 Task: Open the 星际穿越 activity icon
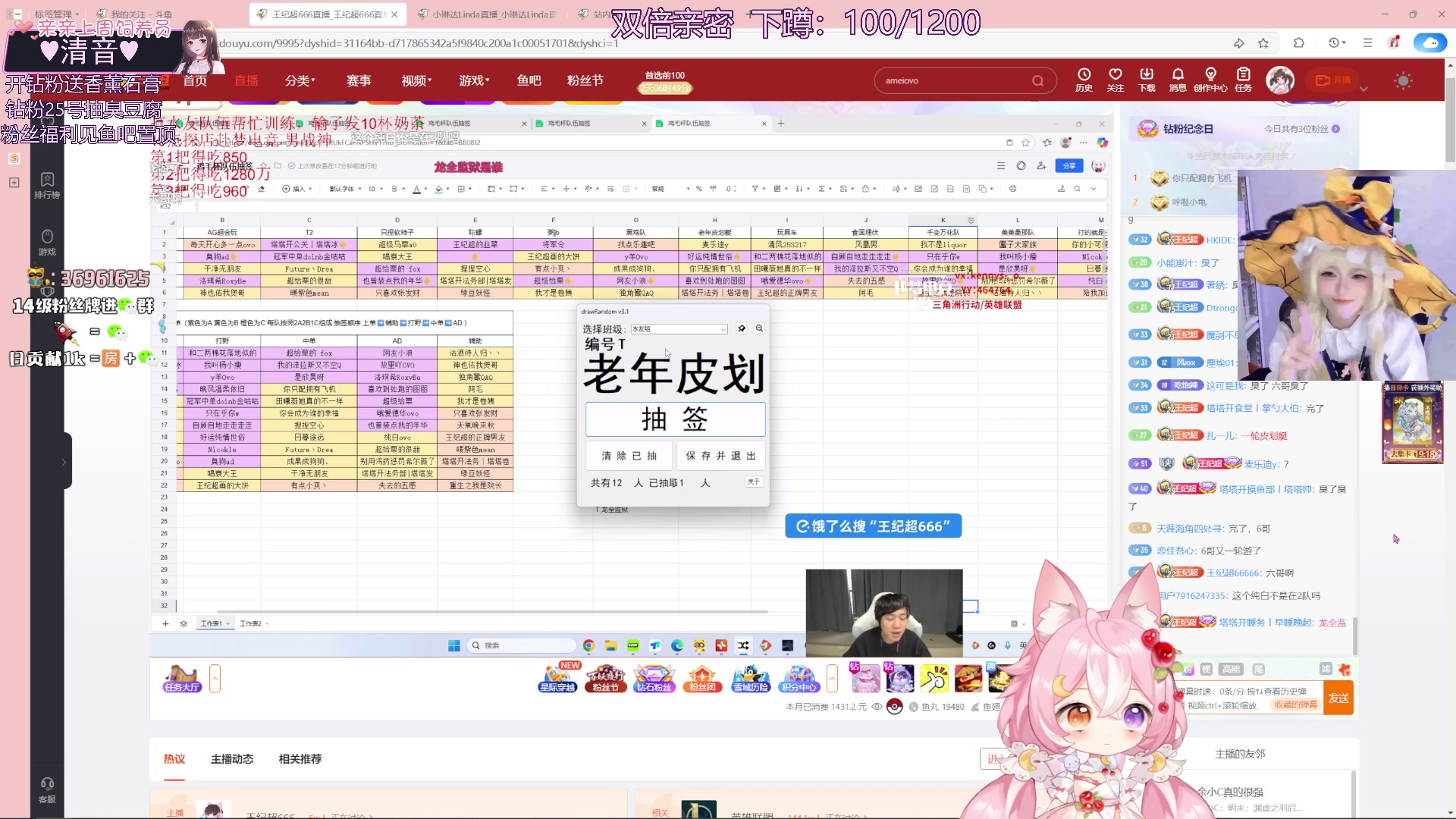coord(557,678)
